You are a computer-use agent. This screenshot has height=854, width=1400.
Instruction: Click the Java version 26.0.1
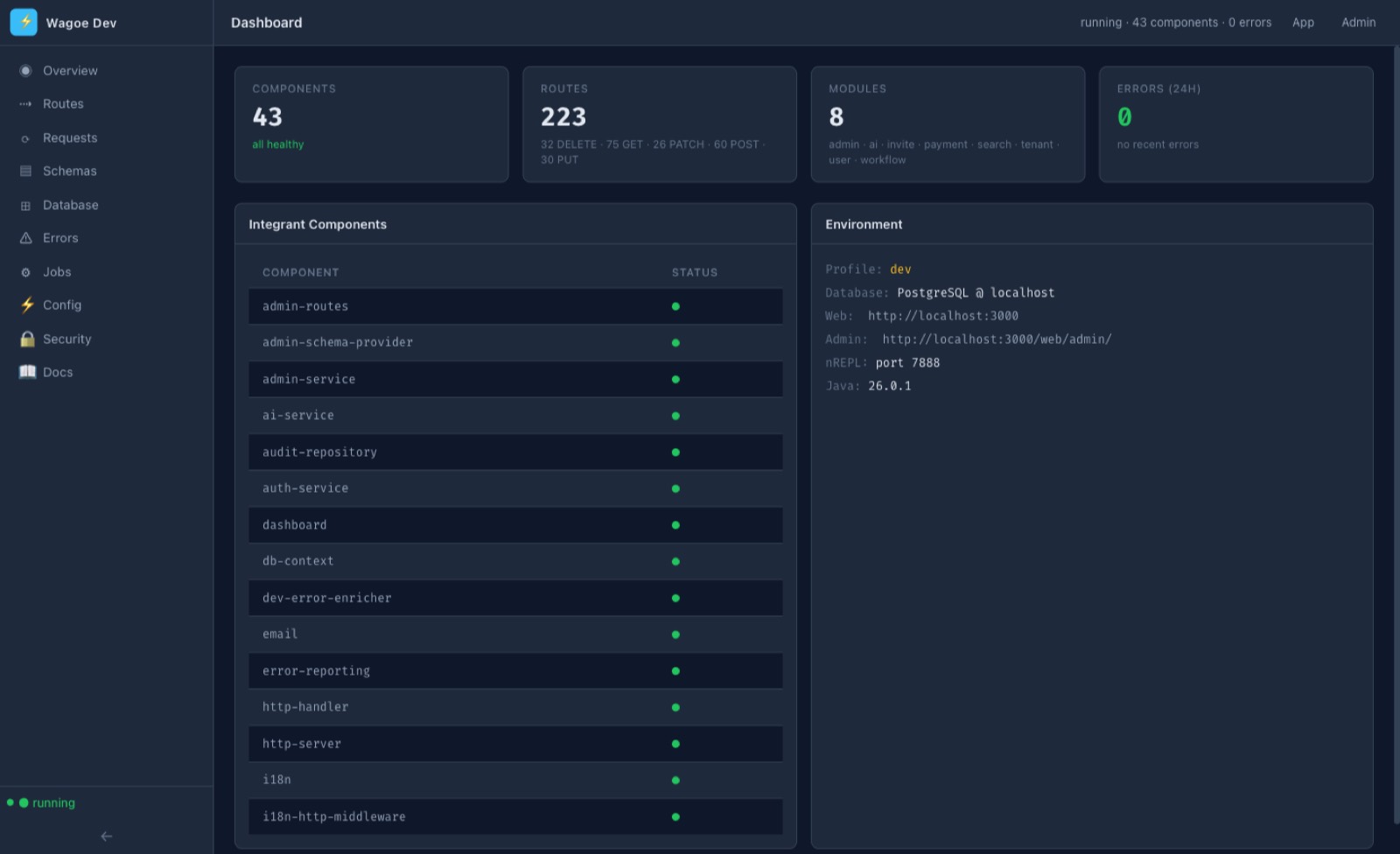click(x=889, y=386)
